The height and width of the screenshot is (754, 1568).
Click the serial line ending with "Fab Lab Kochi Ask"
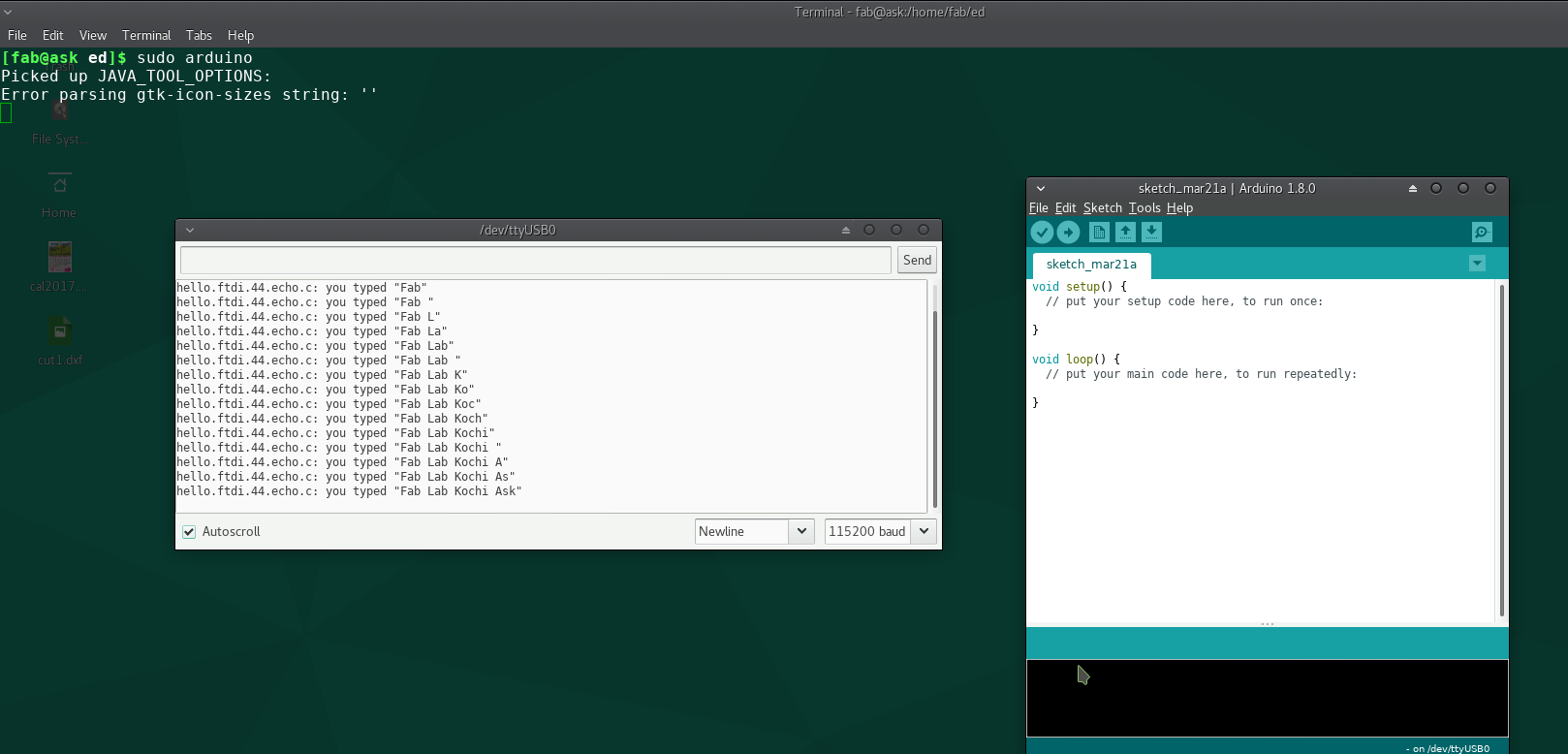(x=349, y=491)
